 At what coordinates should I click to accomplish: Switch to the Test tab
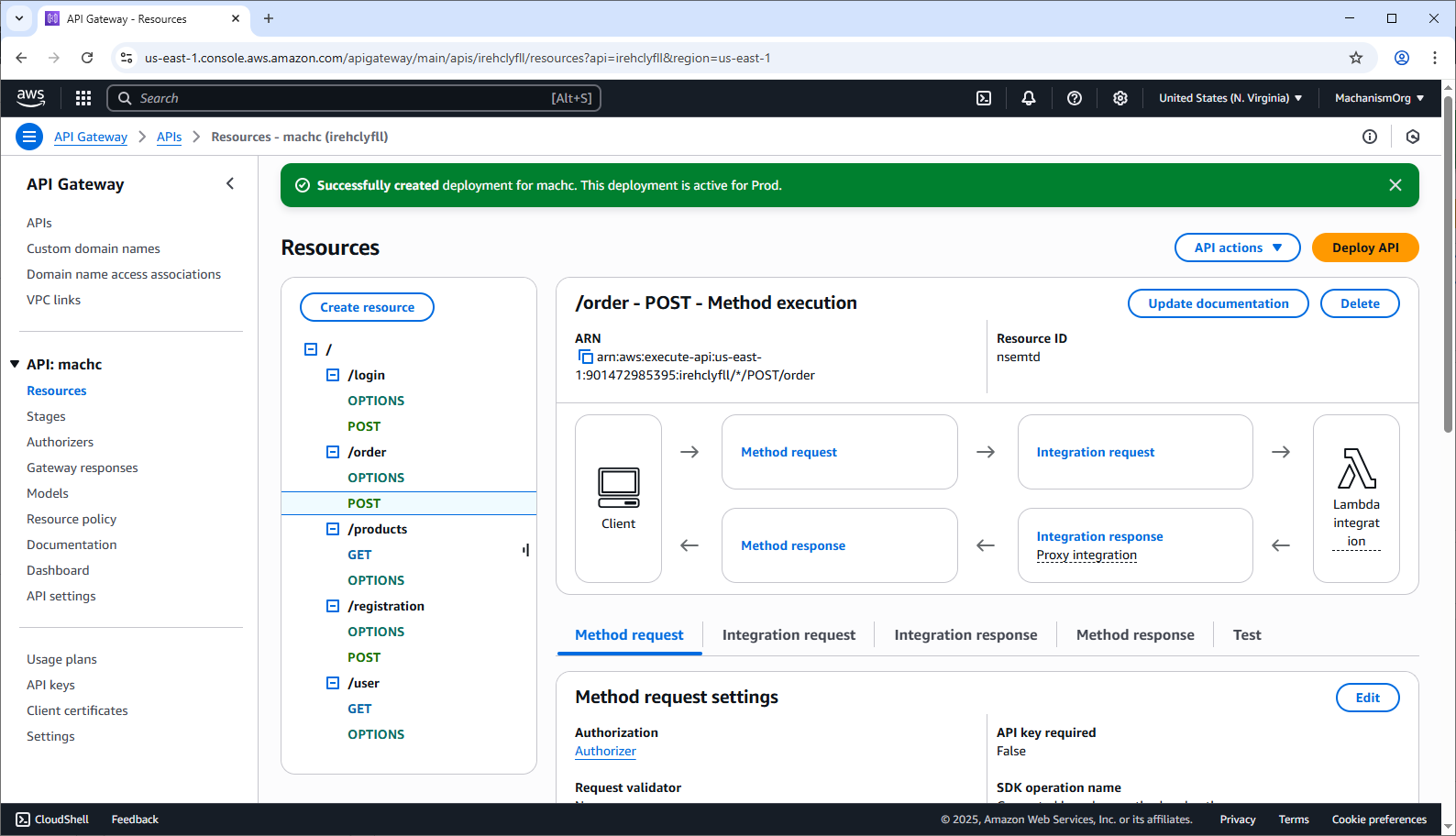(x=1246, y=635)
